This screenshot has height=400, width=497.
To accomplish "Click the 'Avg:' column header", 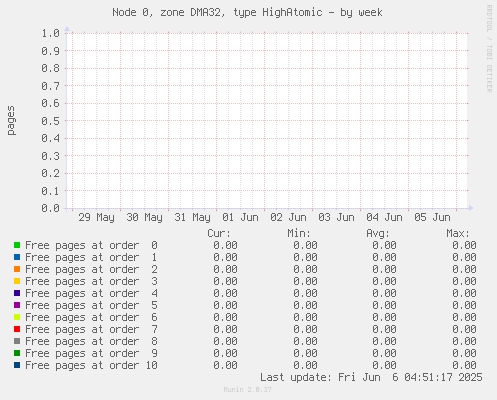I will click(378, 233).
